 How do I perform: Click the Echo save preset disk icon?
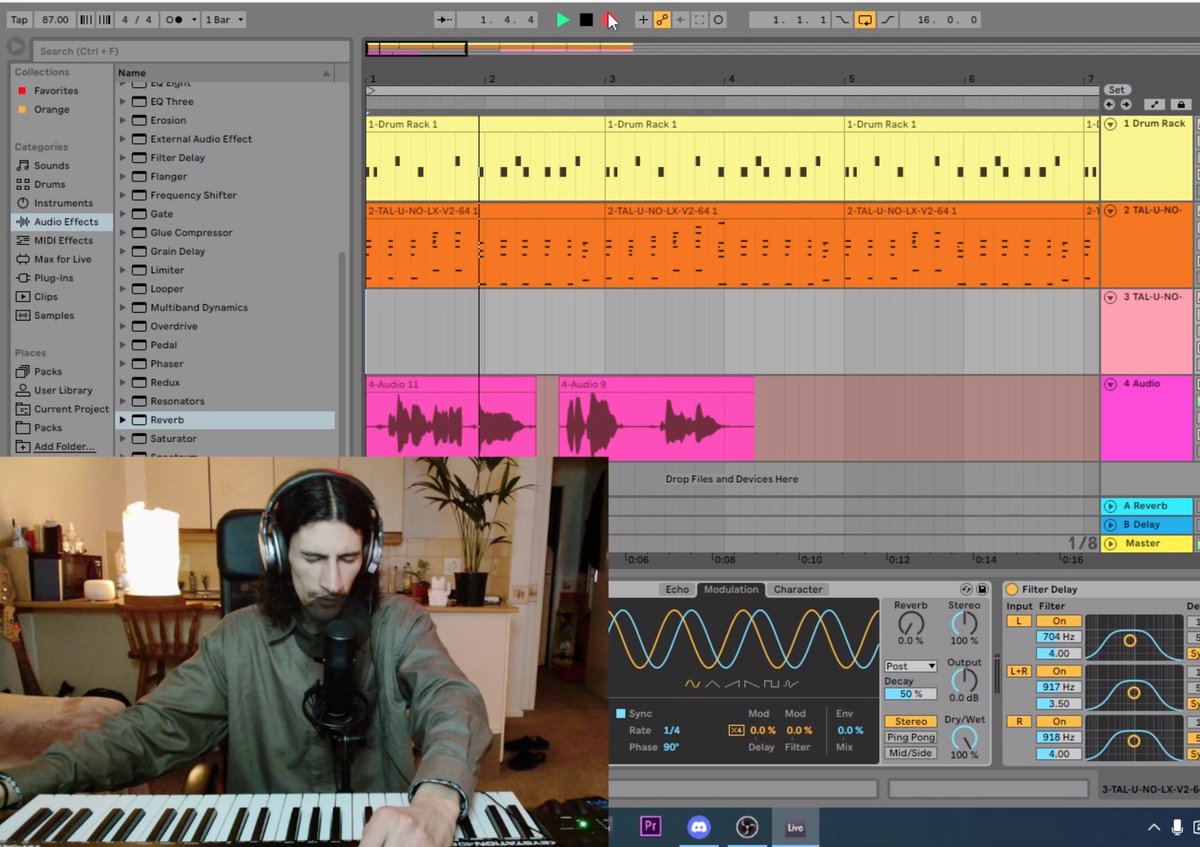coord(982,589)
